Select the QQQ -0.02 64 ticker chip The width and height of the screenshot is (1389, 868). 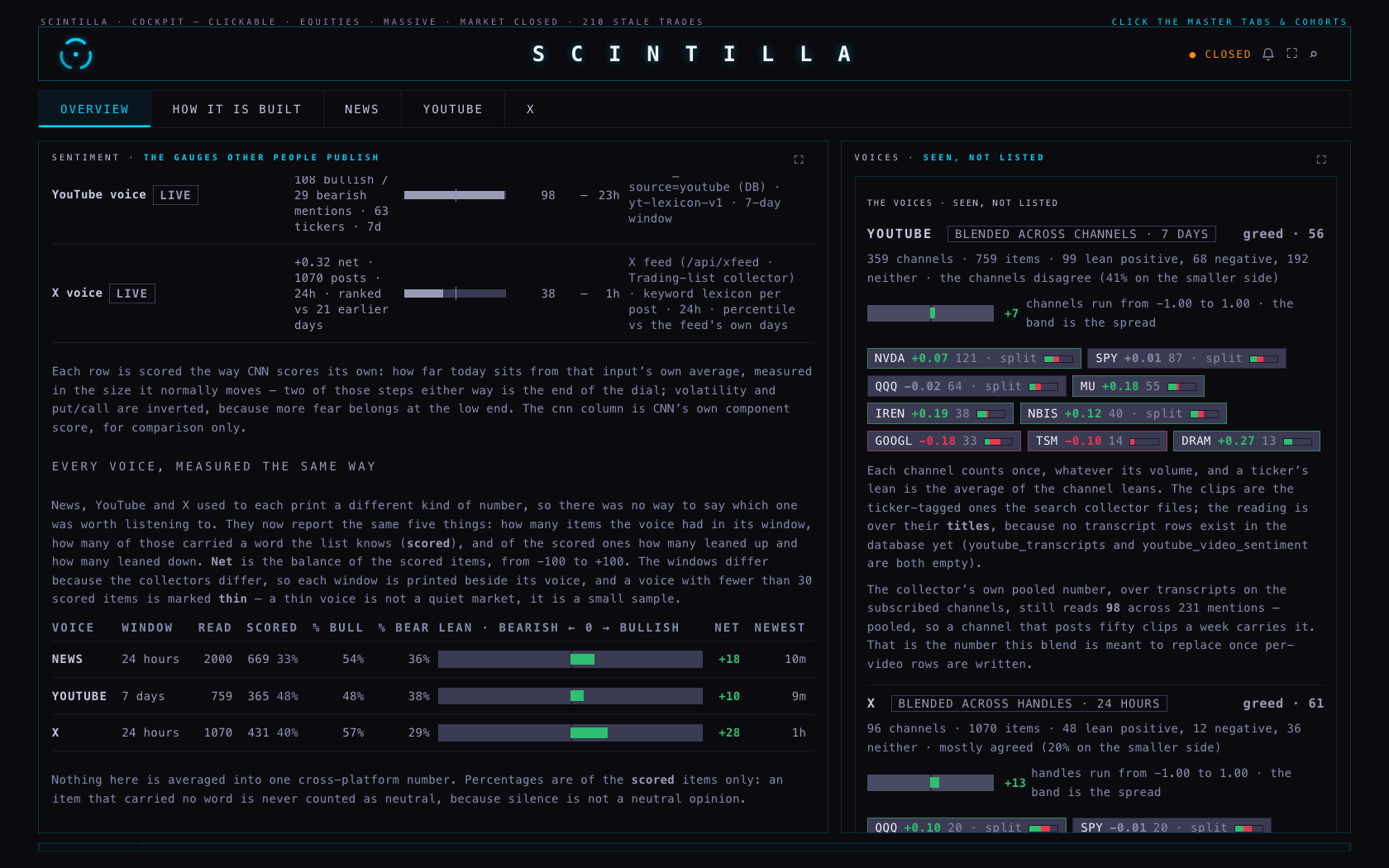(967, 386)
